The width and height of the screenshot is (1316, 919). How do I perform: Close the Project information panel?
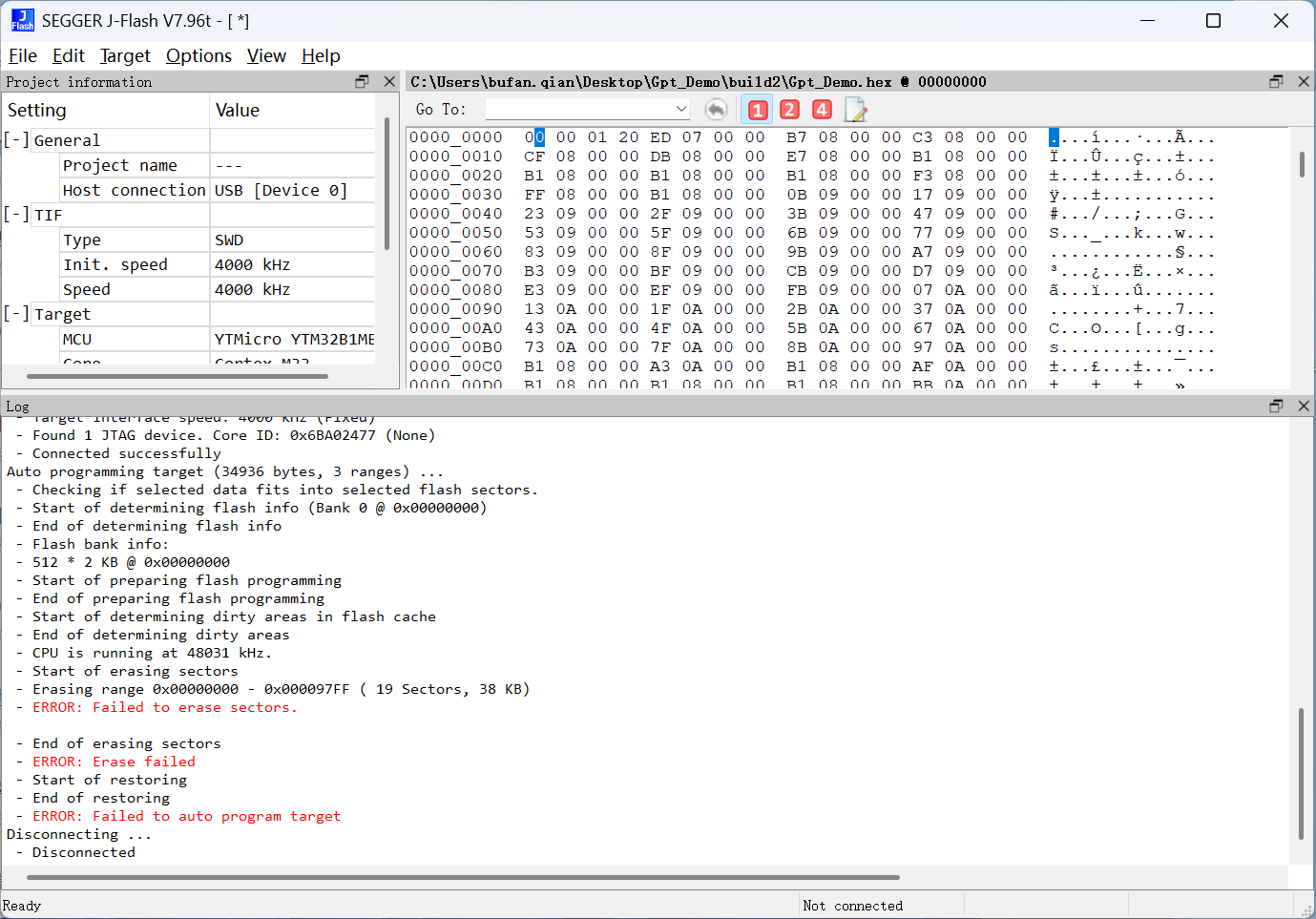click(x=389, y=82)
